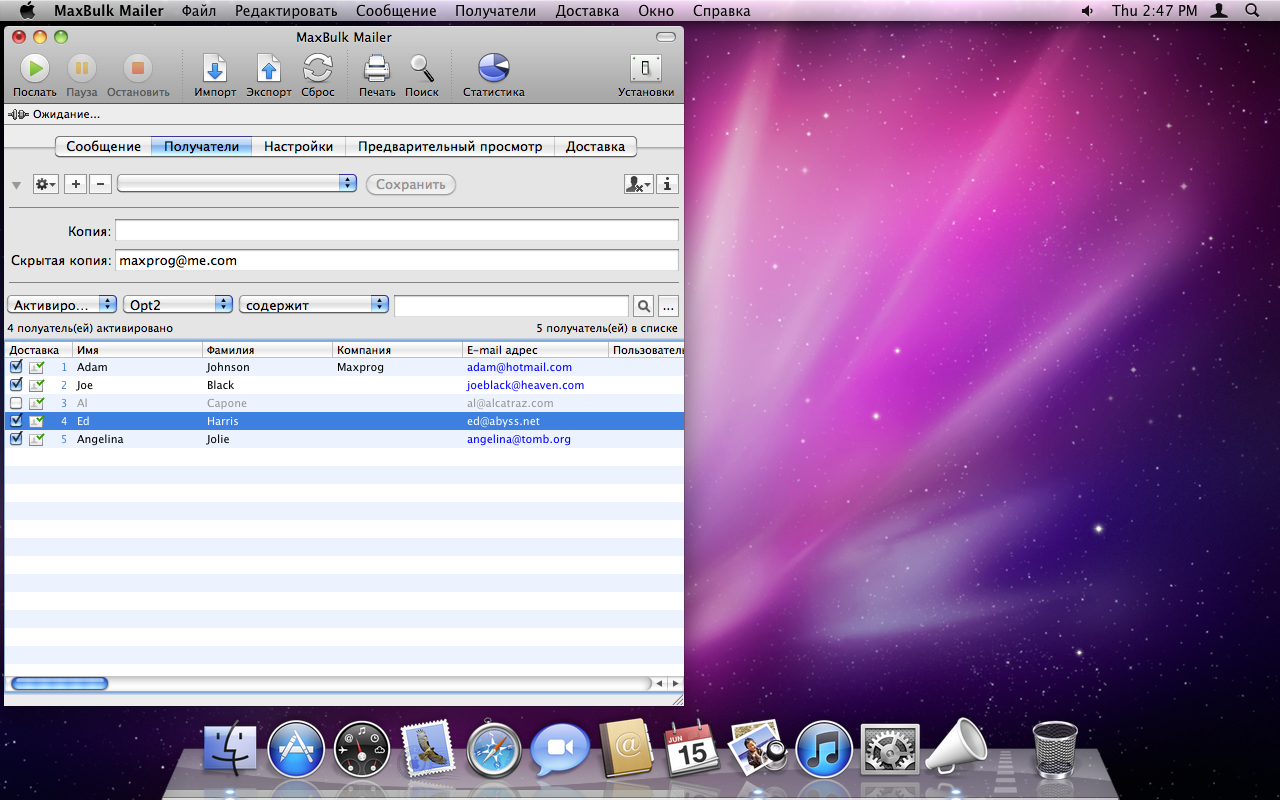Uncheck delivery checkbox for Angelina Jolie
The image size is (1280, 800).
pyautogui.click(x=16, y=439)
